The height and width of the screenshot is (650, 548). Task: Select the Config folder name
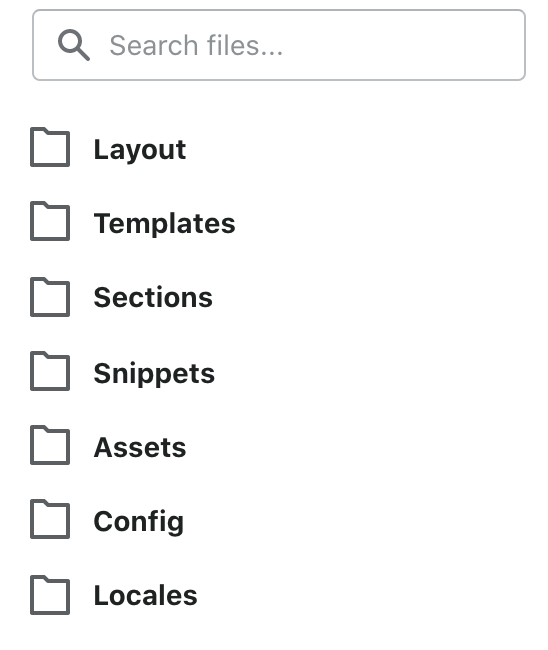[x=139, y=522]
